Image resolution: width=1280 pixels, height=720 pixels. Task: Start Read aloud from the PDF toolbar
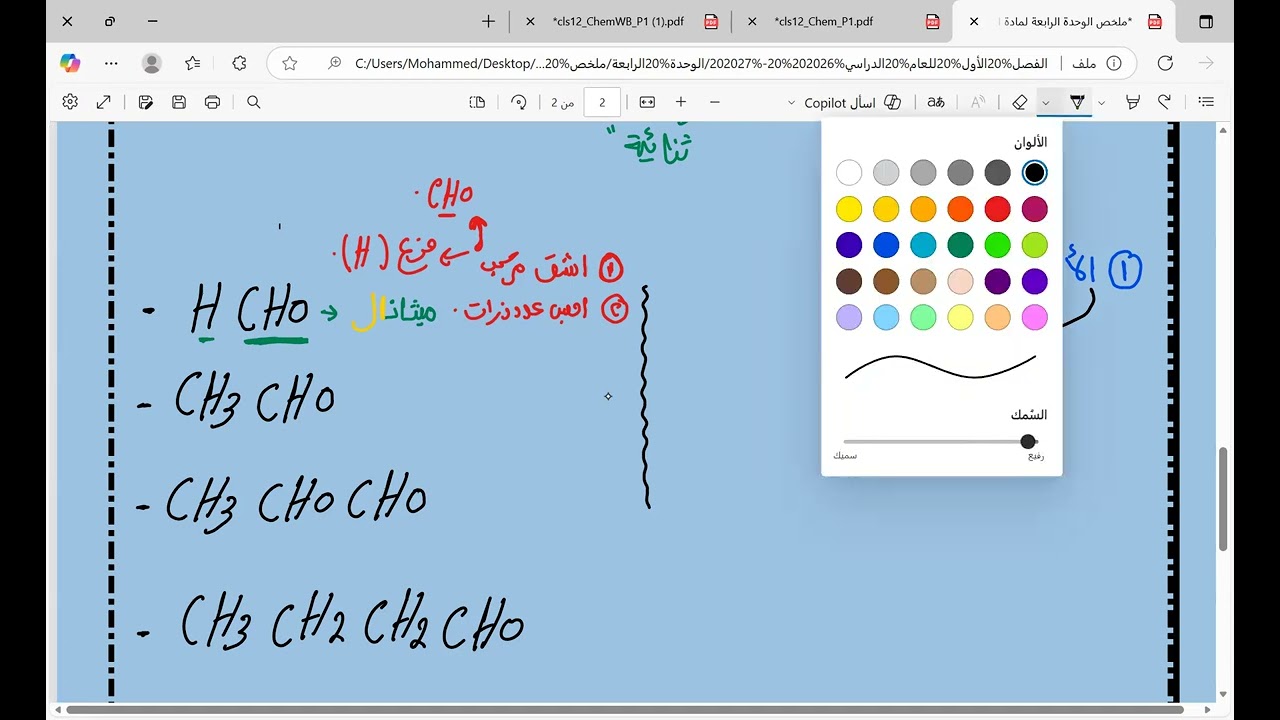point(978,102)
